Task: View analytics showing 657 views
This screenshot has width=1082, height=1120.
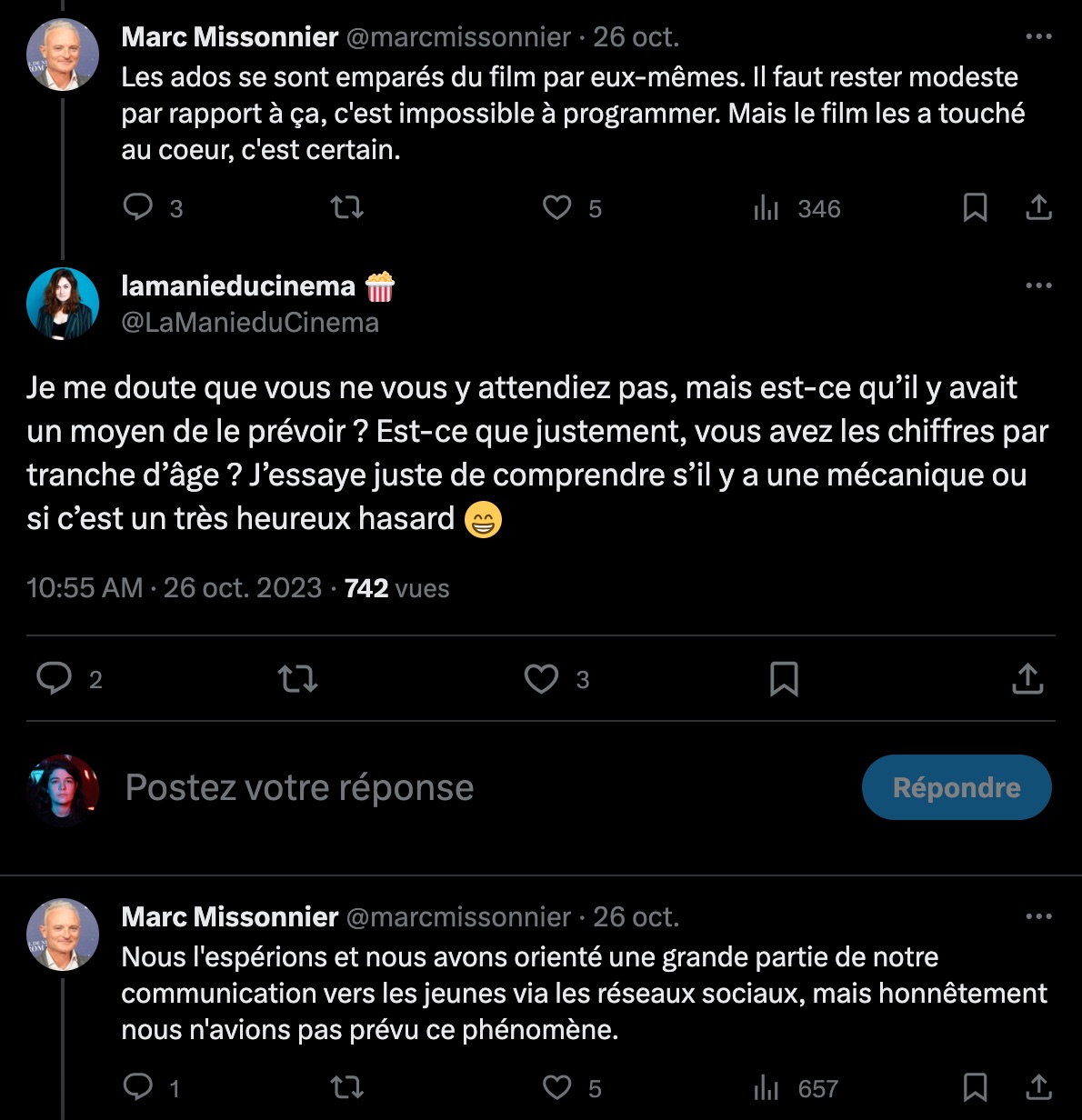Action: click(796, 1088)
